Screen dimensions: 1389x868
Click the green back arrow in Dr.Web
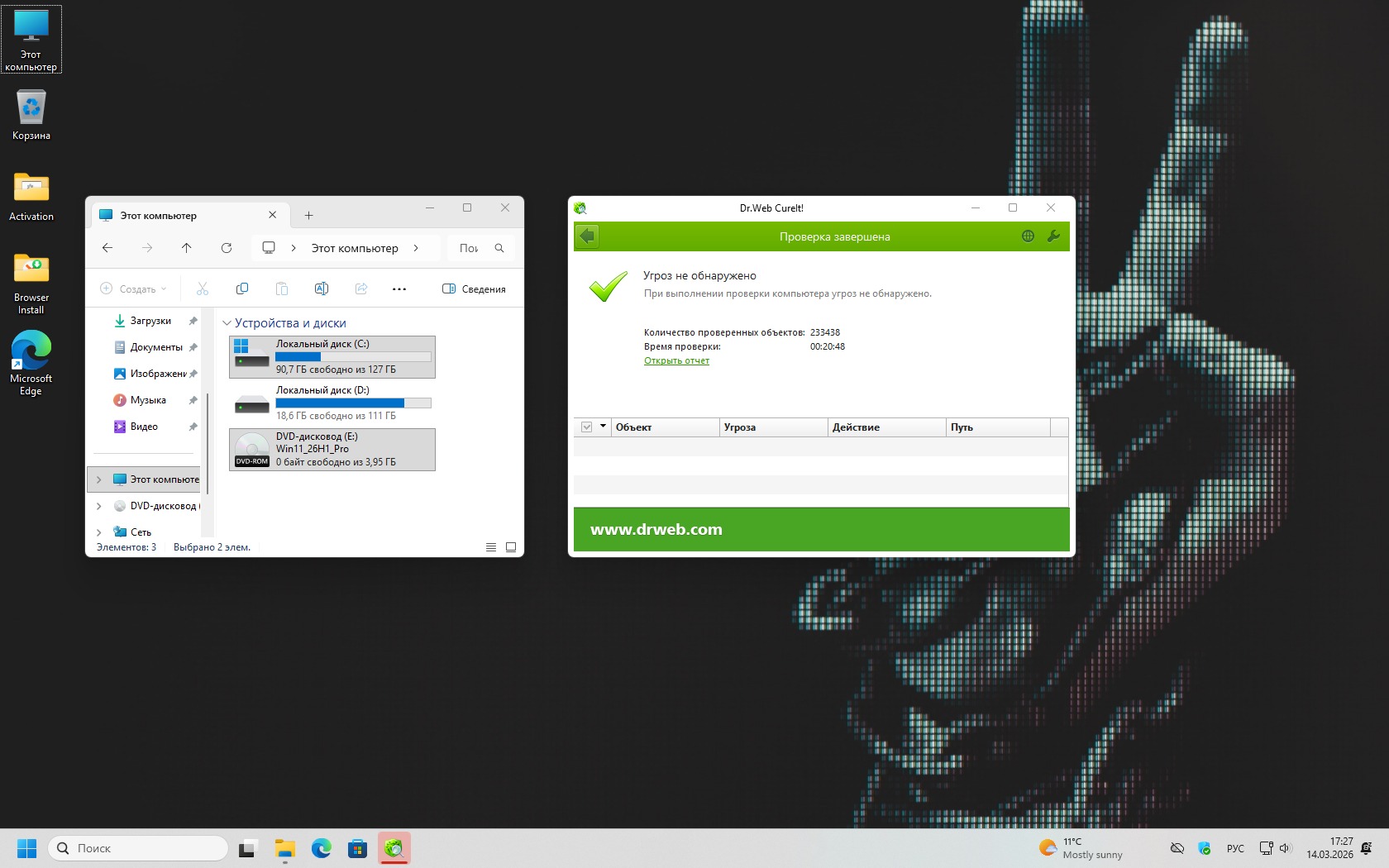(587, 236)
